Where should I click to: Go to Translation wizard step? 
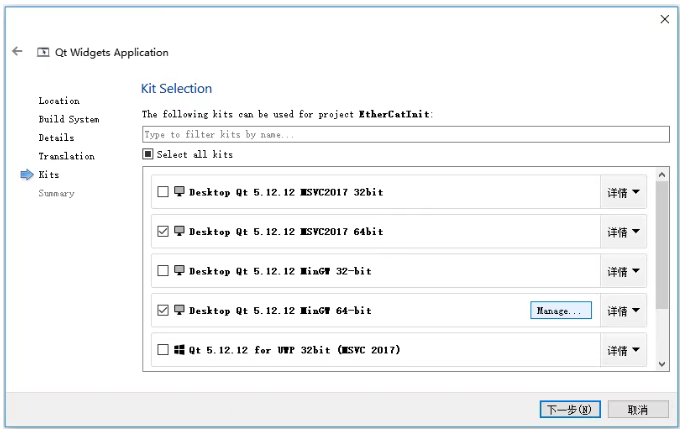point(66,156)
